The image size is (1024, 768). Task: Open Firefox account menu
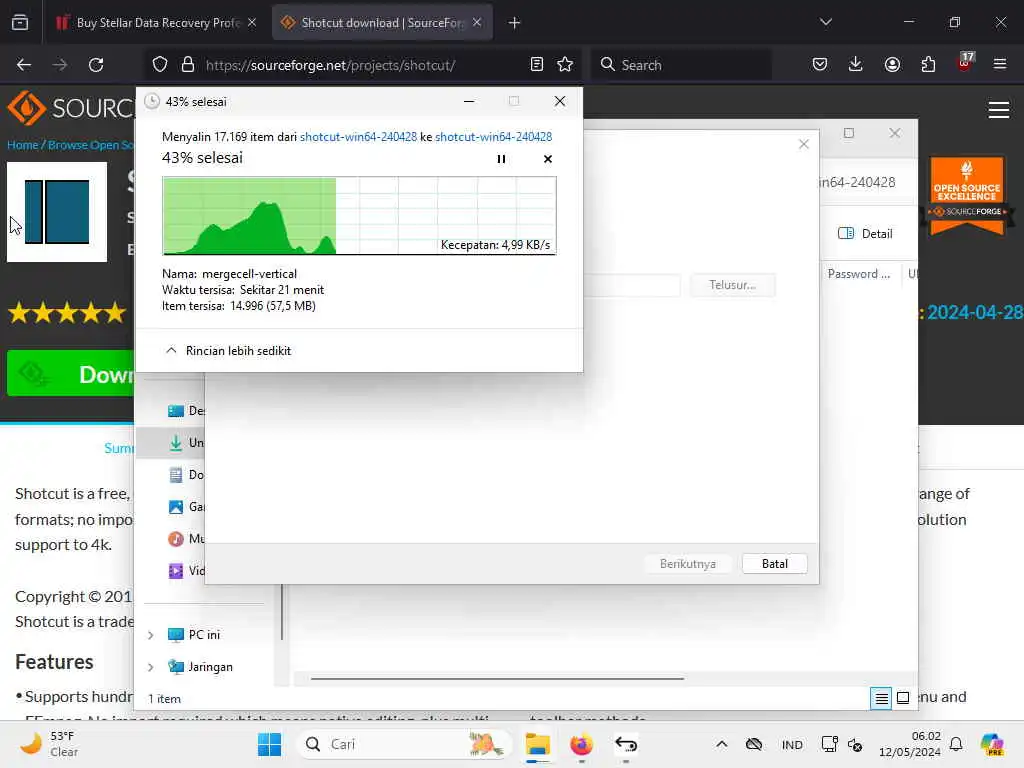pyautogui.click(x=892, y=65)
